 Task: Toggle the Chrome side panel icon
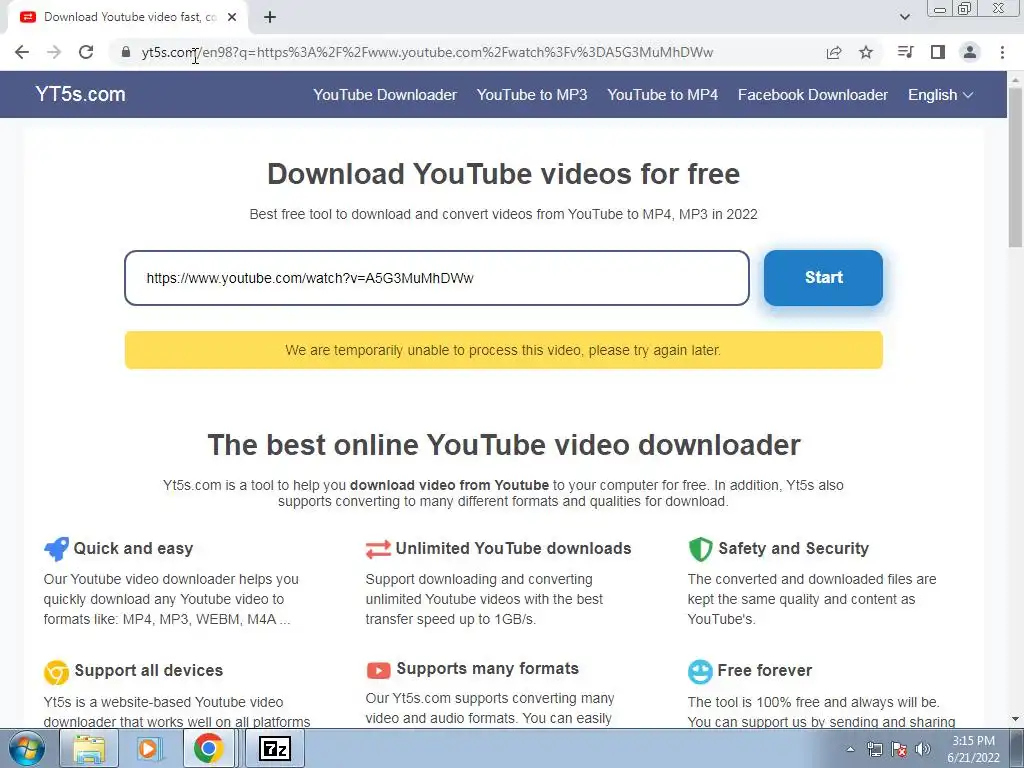(x=938, y=52)
